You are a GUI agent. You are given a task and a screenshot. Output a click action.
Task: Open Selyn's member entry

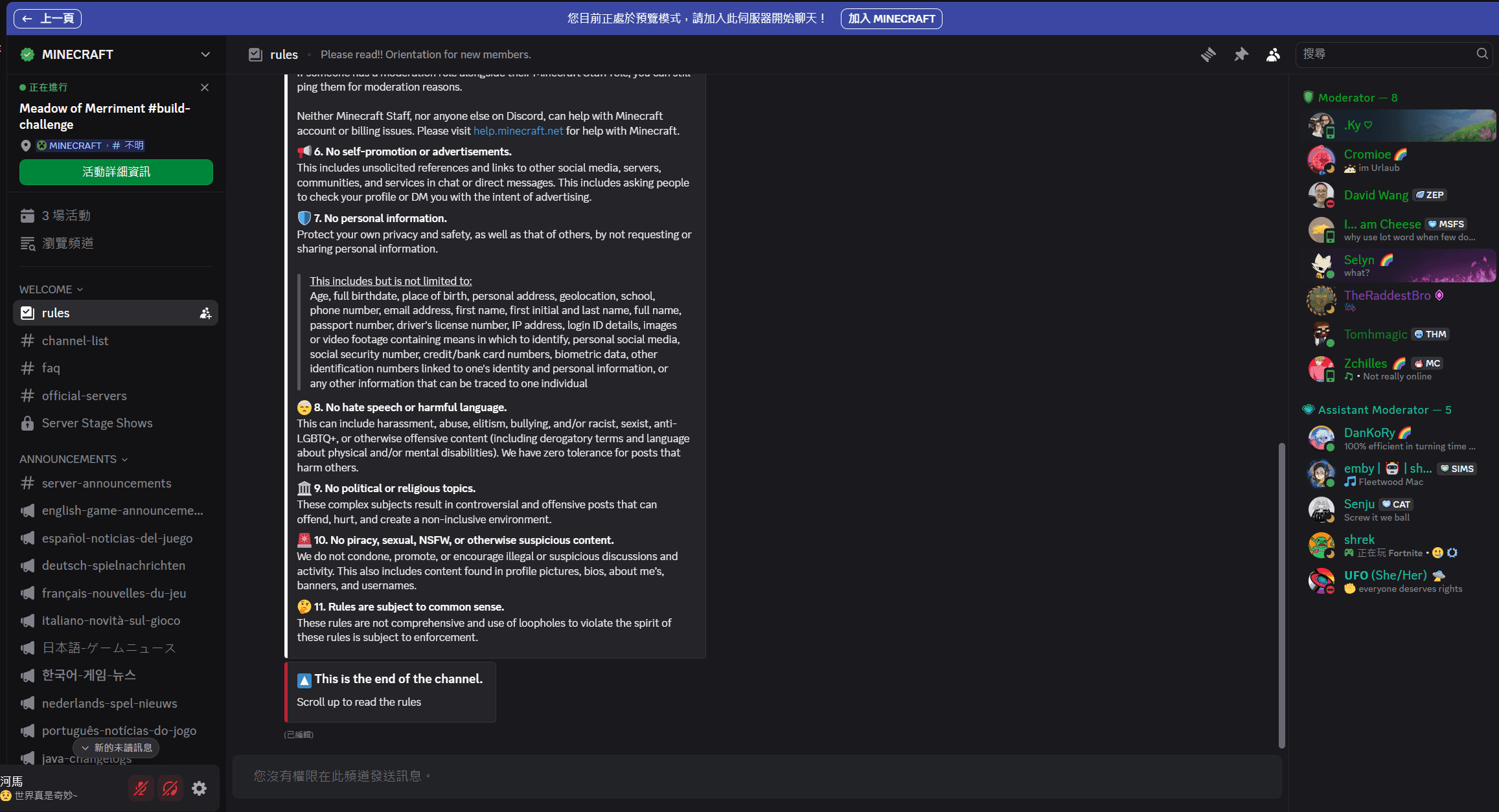1399,265
